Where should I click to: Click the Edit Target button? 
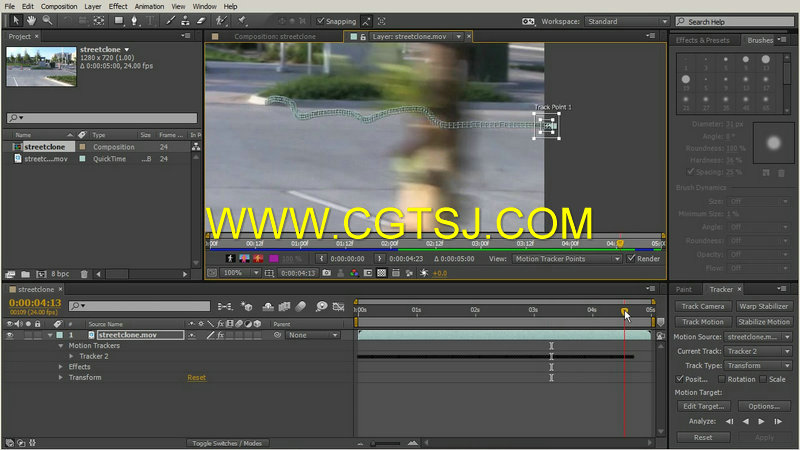click(x=704, y=406)
